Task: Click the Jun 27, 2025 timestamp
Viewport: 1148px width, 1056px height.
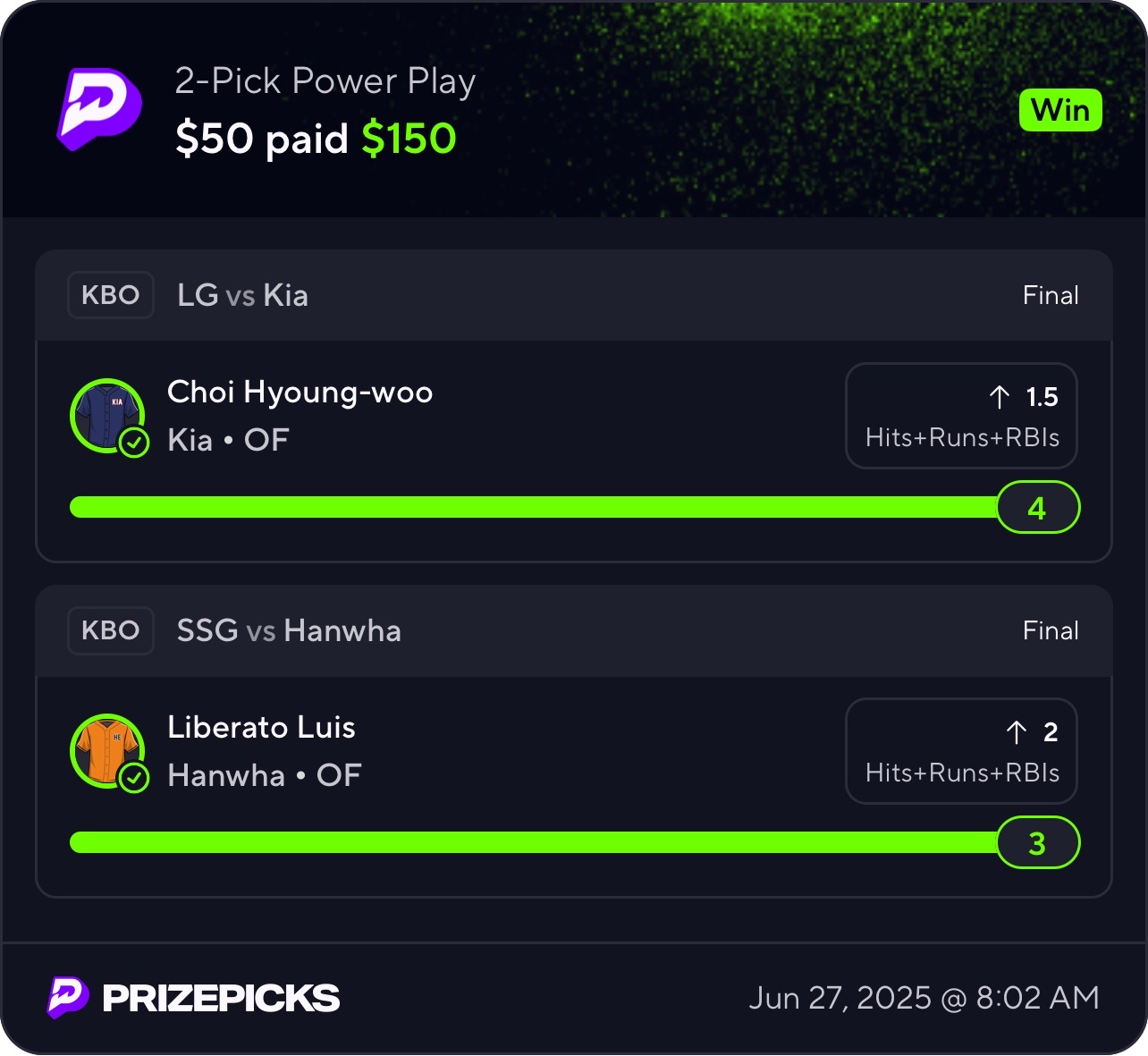Action: pos(924,998)
